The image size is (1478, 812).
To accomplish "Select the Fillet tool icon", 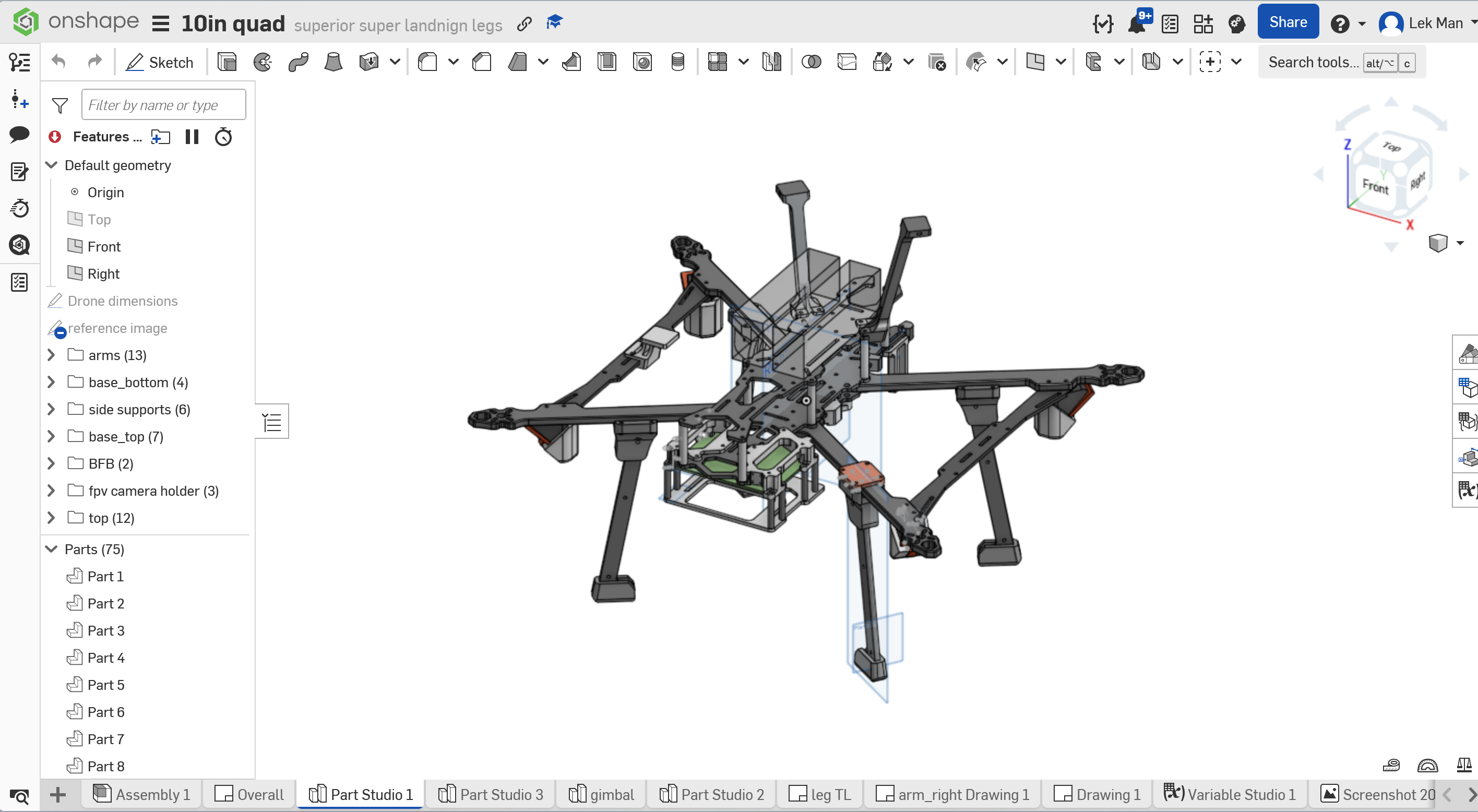I will coord(427,62).
